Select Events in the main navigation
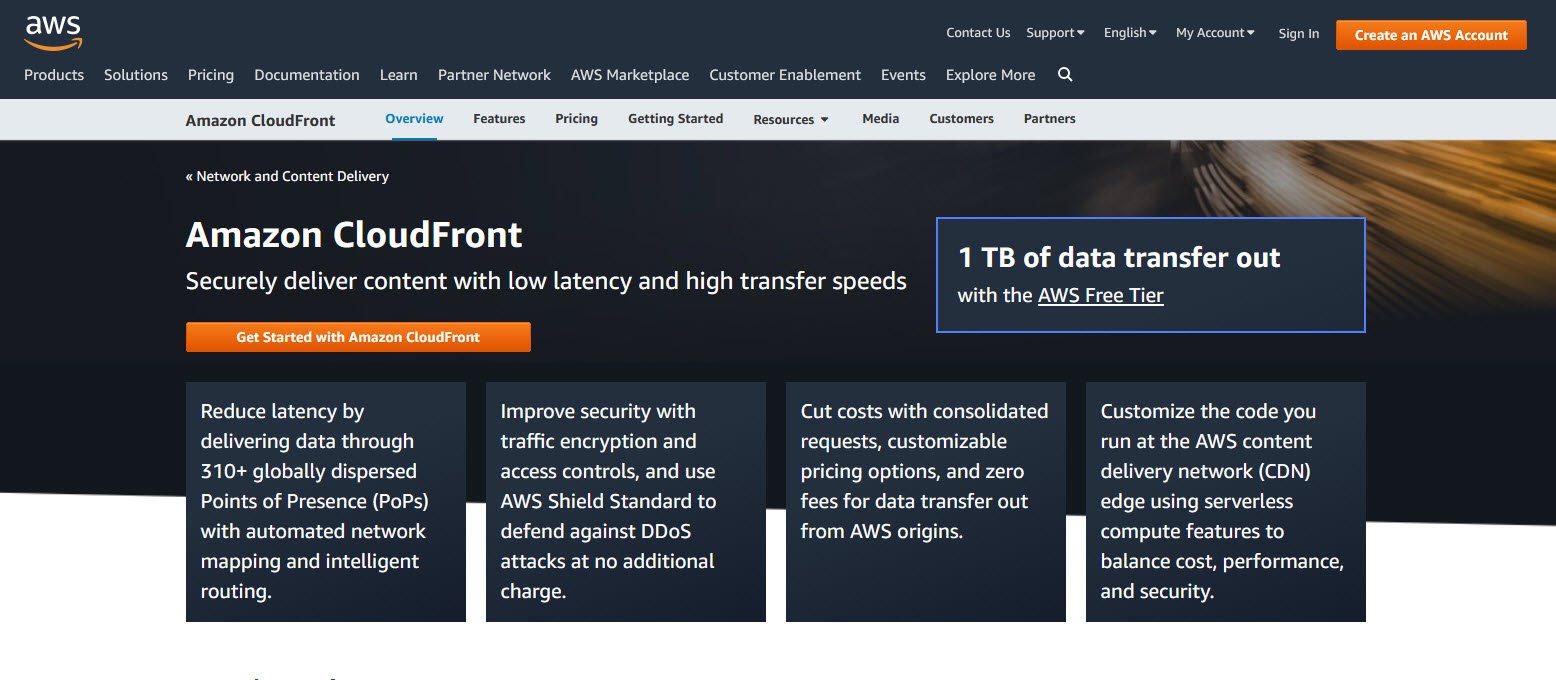 tap(903, 75)
